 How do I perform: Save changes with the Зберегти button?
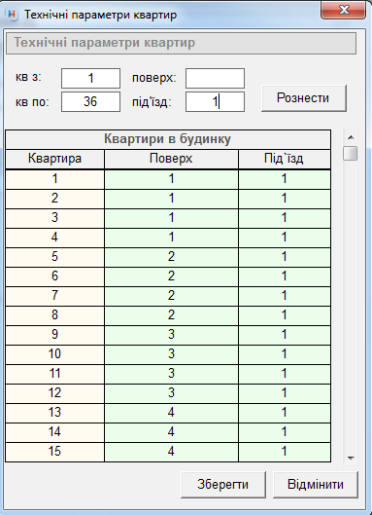pos(223,484)
